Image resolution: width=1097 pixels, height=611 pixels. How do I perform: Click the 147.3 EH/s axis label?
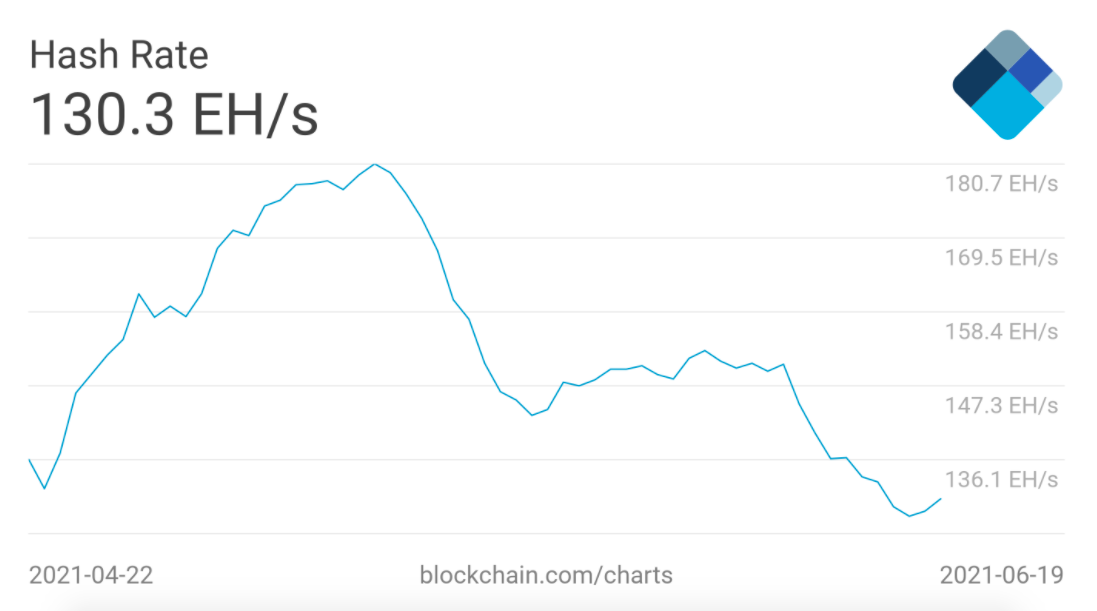[1001, 405]
